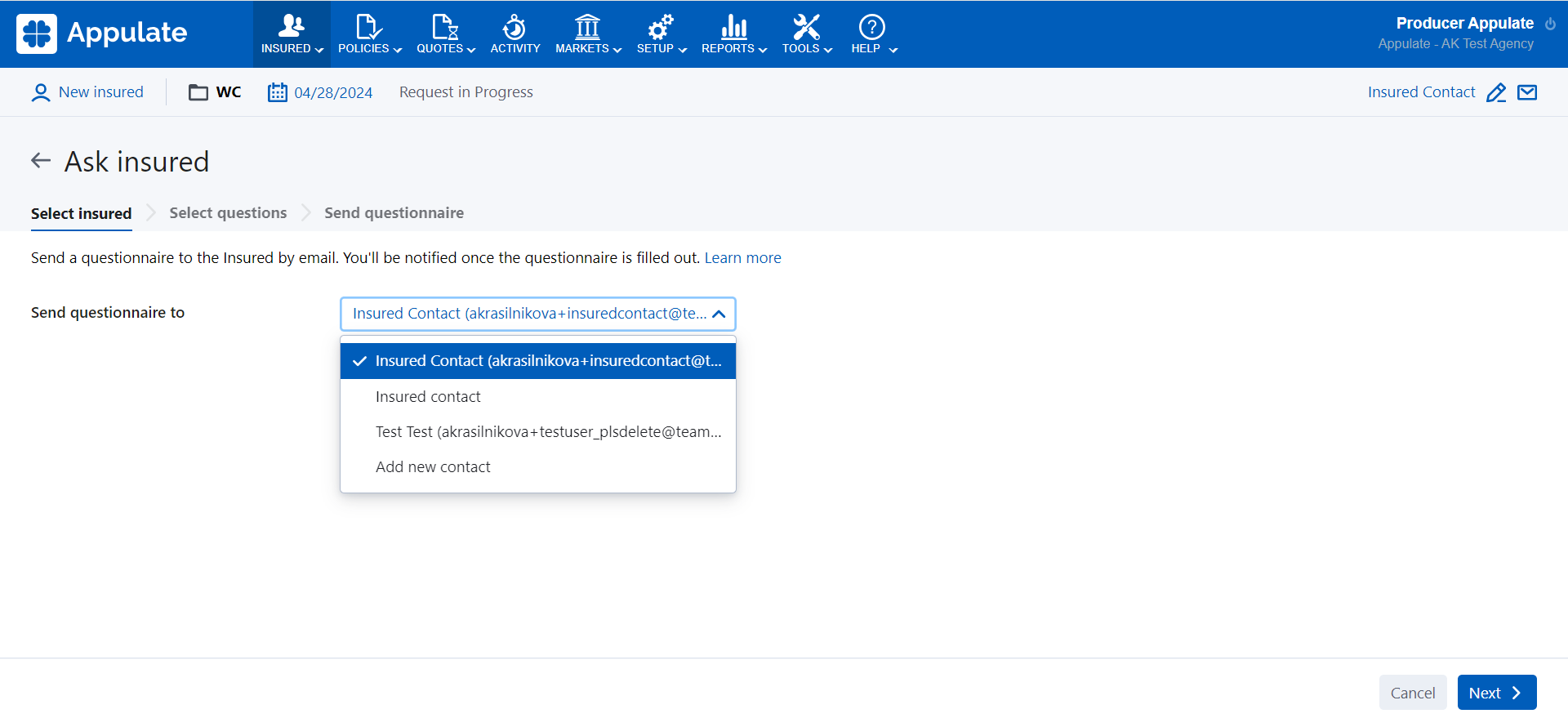Viewport: 1568px width, 727px height.
Task: Open the Learn more link
Action: pos(742,258)
